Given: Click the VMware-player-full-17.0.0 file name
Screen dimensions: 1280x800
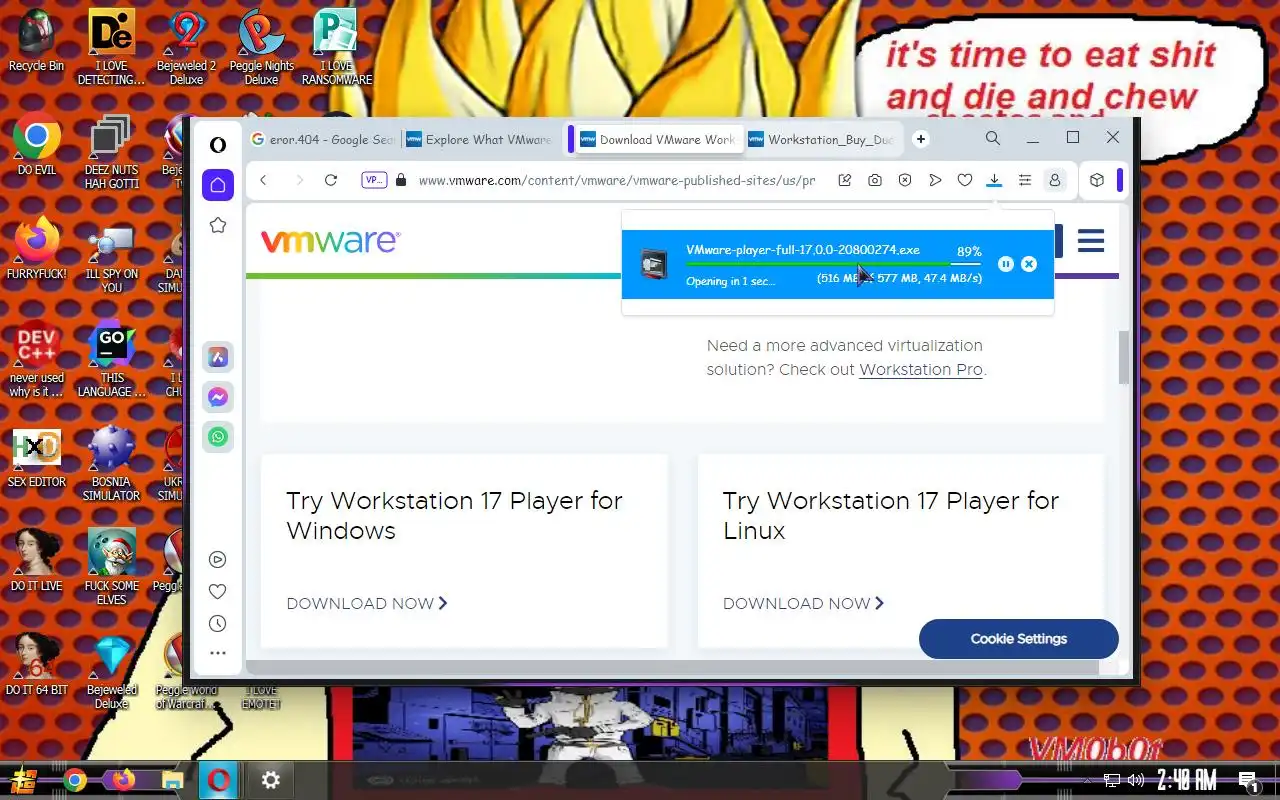Looking at the screenshot, I should (803, 250).
